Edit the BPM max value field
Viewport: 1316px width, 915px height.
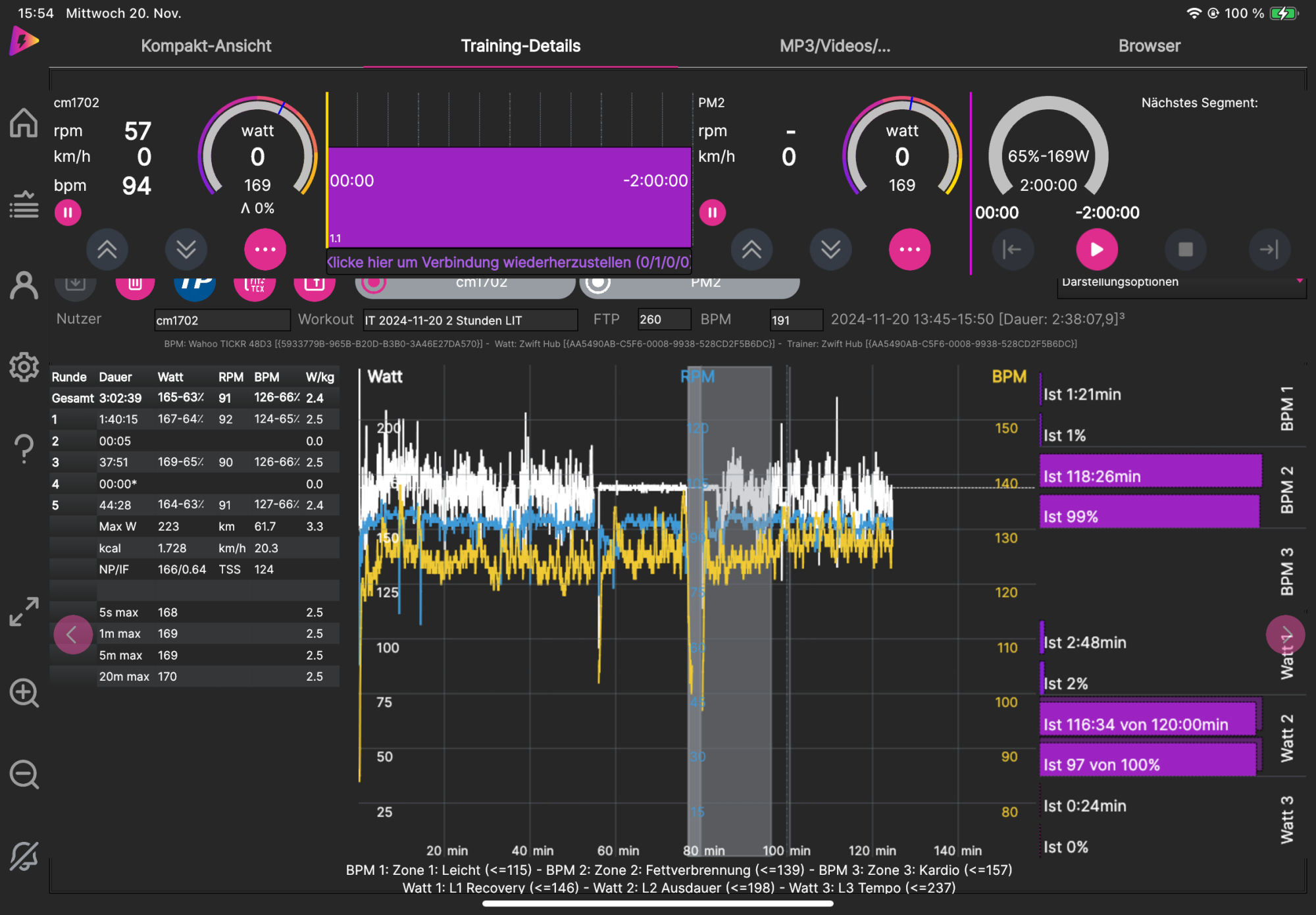796,320
